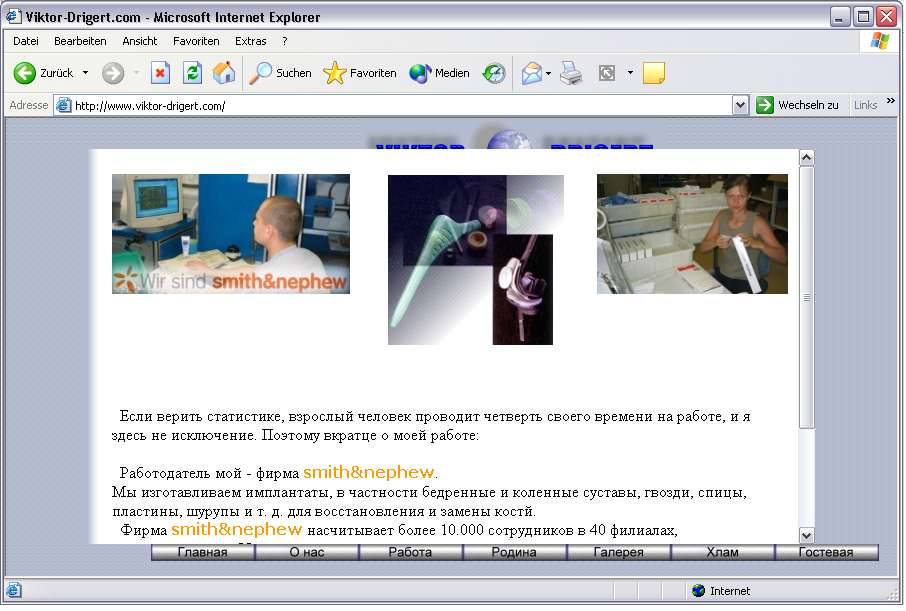Click the Zurück back arrow icon
Viewport: 906px width, 611px height.
(25, 73)
